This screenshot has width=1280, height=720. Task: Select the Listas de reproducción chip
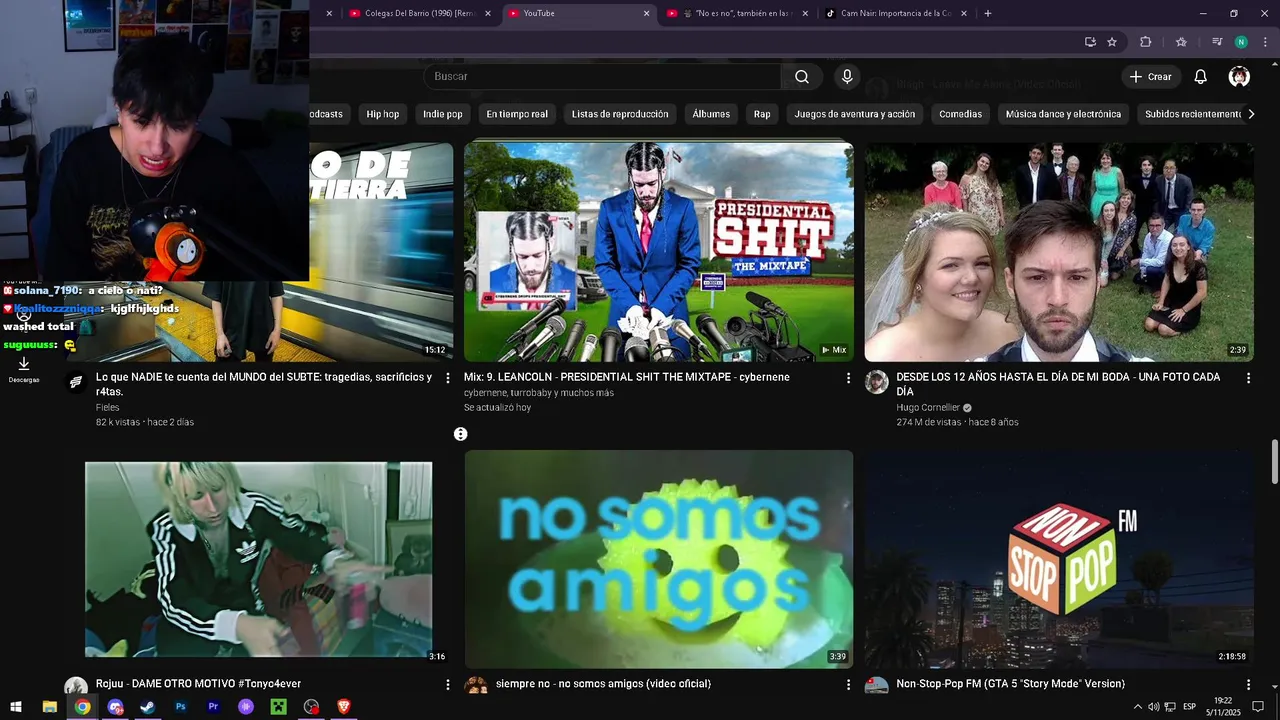pos(620,114)
